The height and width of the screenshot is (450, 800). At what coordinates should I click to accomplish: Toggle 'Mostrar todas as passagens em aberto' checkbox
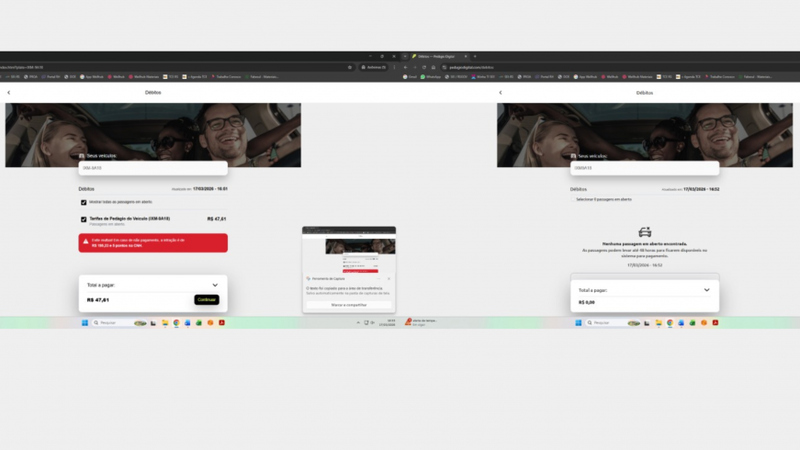[84, 202]
